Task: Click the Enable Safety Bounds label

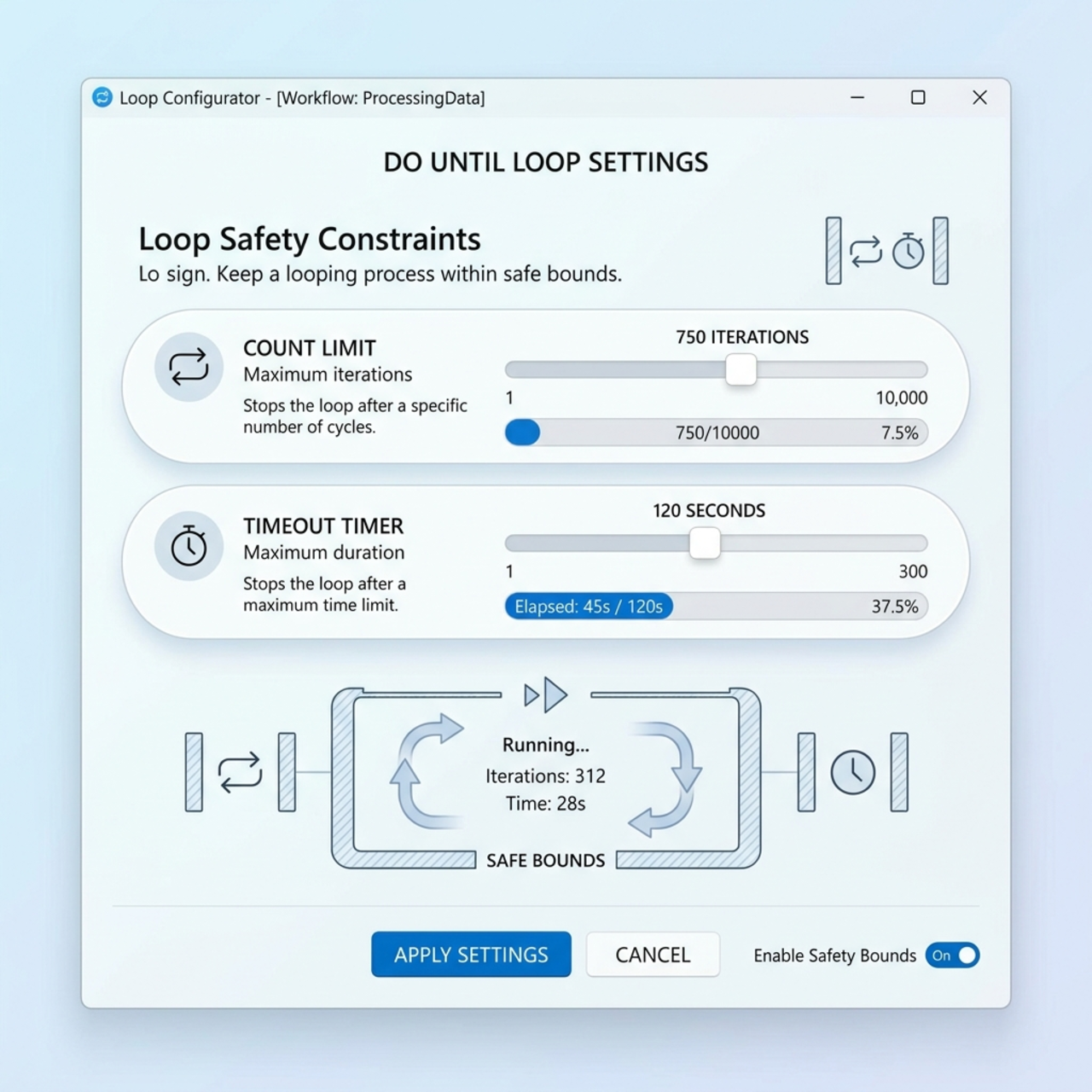Action: (x=834, y=955)
